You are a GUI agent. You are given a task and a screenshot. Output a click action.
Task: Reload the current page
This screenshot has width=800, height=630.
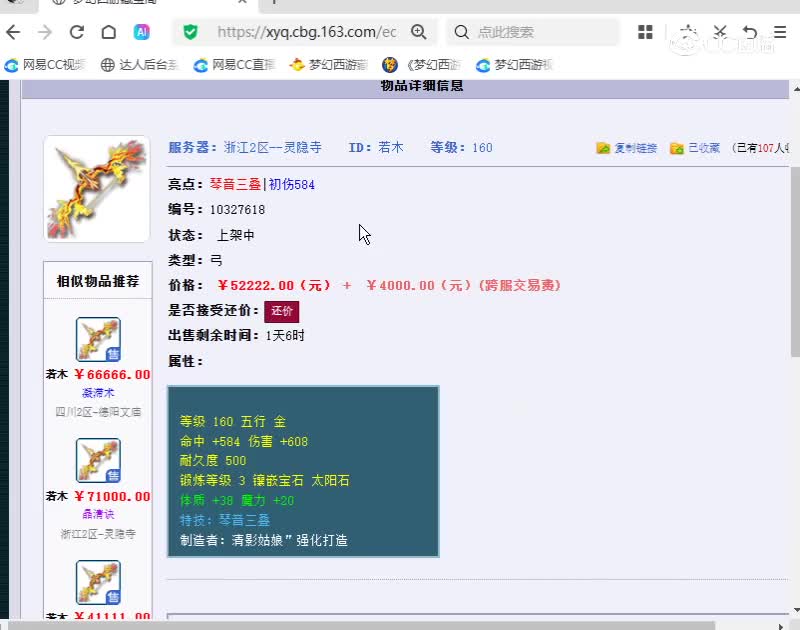pyautogui.click(x=77, y=32)
